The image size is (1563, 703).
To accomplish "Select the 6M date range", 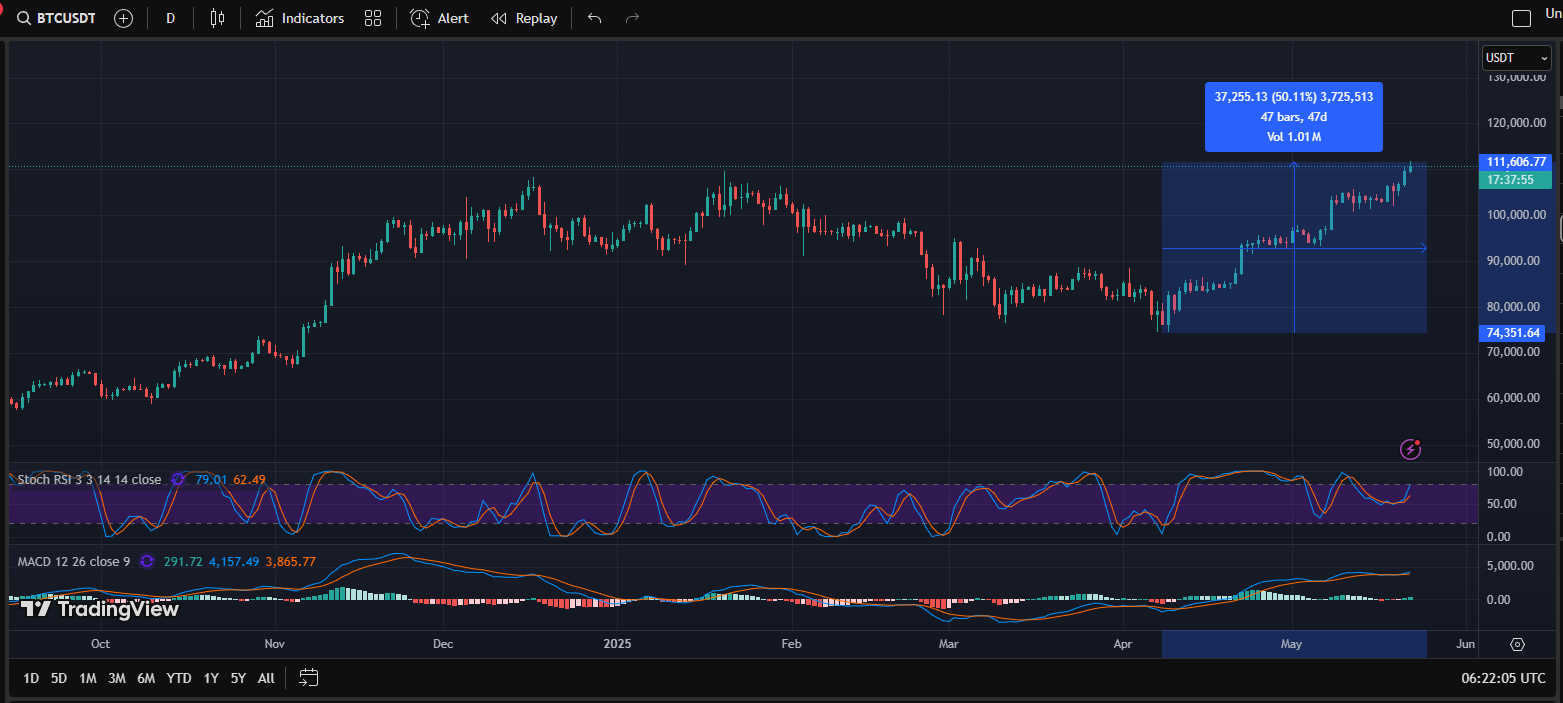I will coord(146,678).
